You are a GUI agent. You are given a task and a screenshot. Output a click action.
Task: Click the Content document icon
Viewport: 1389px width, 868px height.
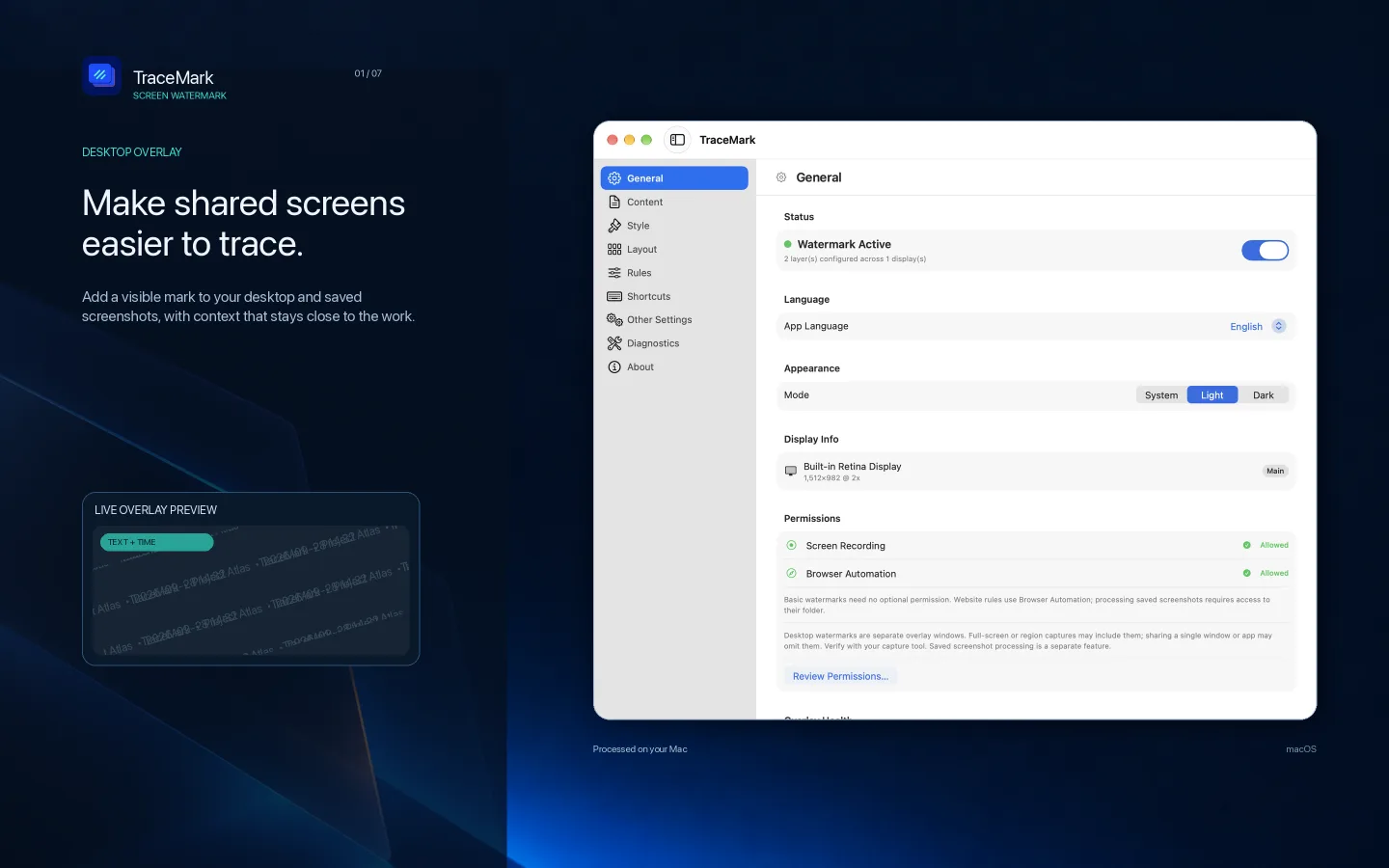[614, 202]
